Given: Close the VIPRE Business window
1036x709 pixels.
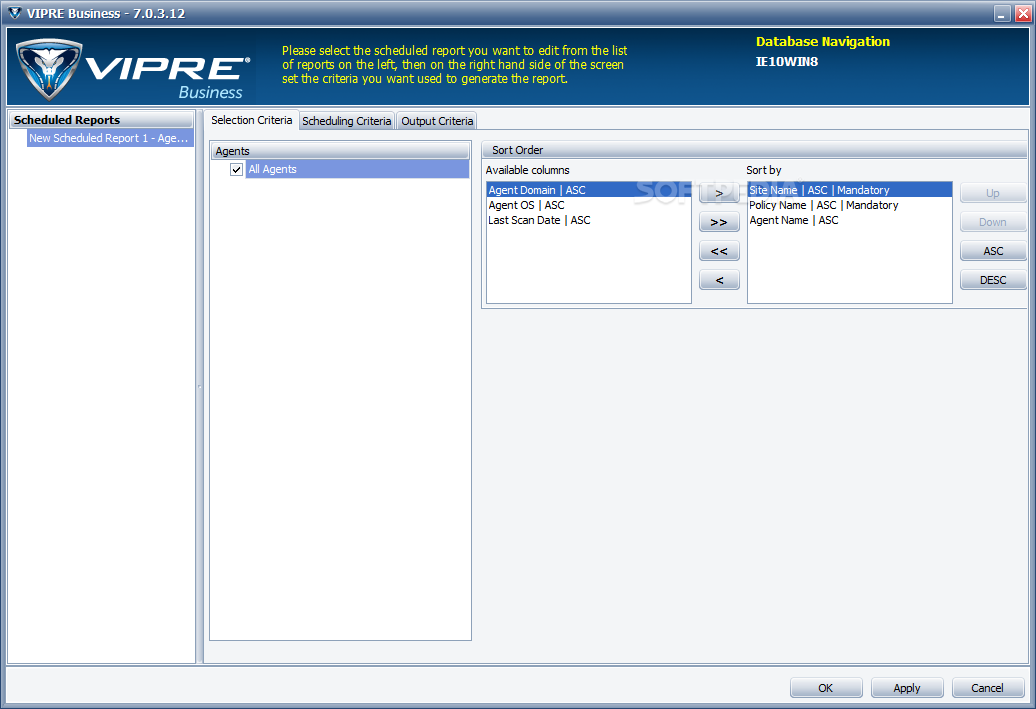Looking at the screenshot, I should point(1023,14).
